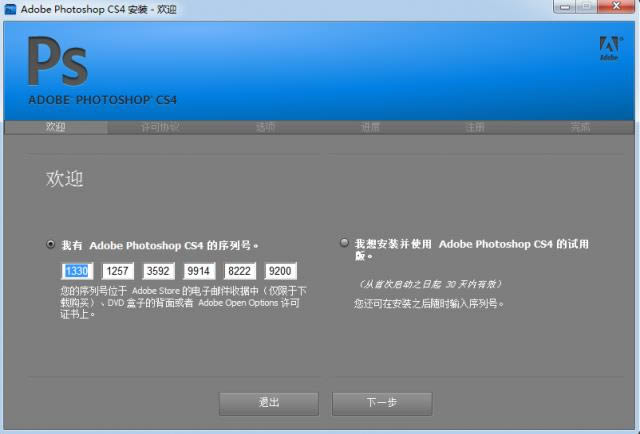Select the serial number radio option

click(50, 245)
